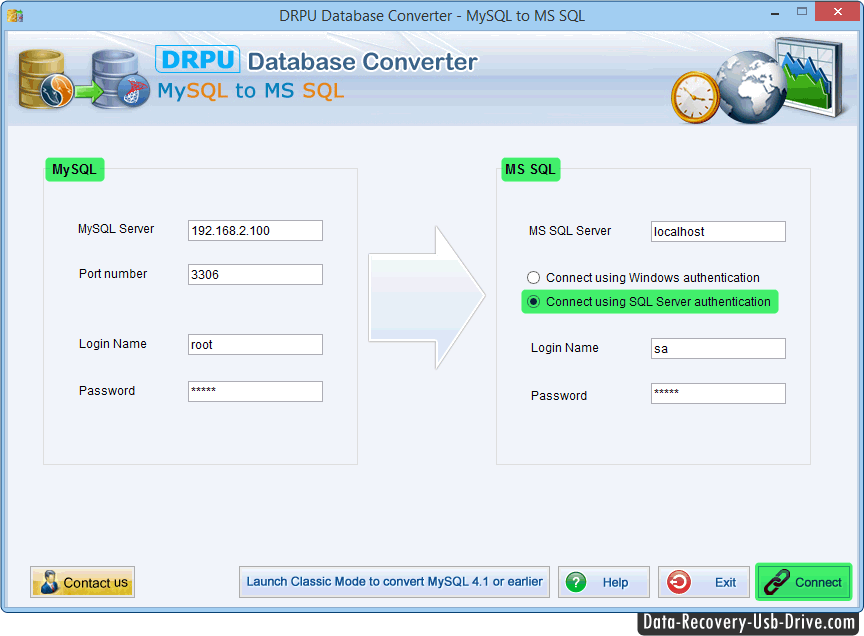Click the MySQL group label

[x=74, y=169]
